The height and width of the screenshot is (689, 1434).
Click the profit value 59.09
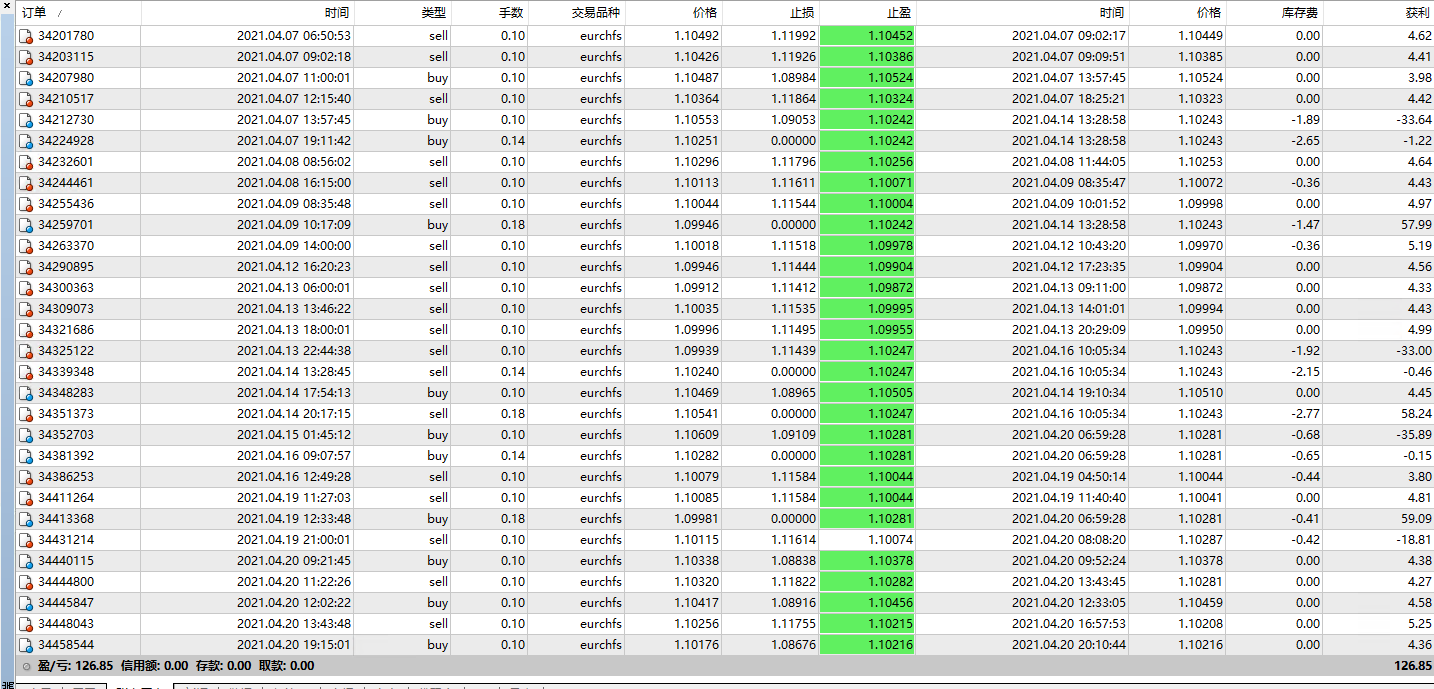[1415, 519]
